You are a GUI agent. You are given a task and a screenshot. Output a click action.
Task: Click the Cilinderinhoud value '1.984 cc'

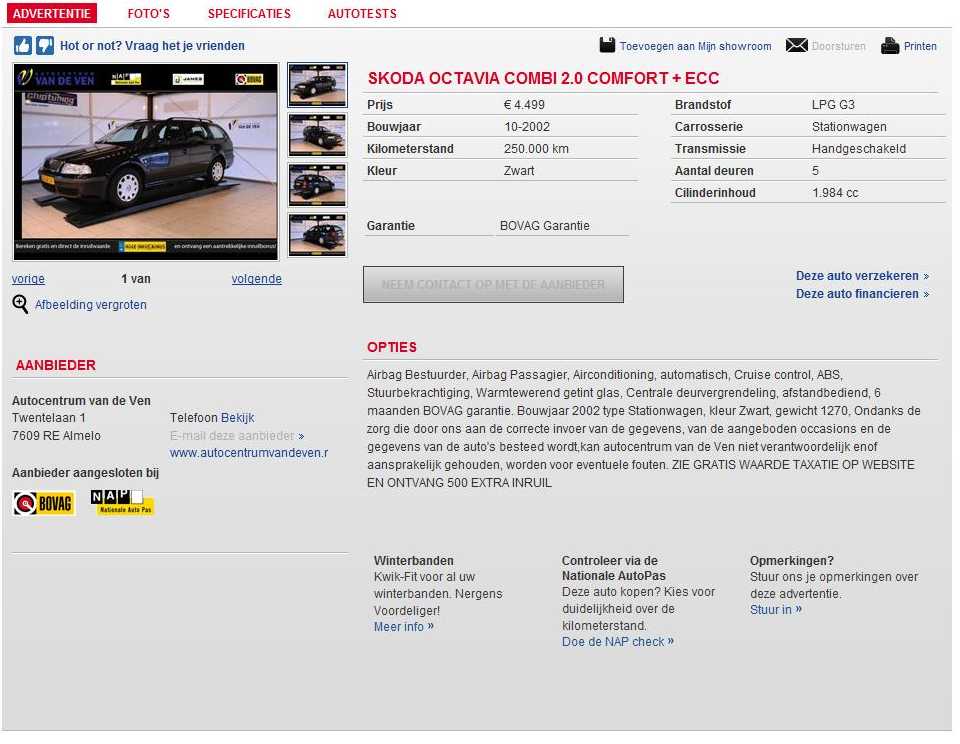point(835,193)
